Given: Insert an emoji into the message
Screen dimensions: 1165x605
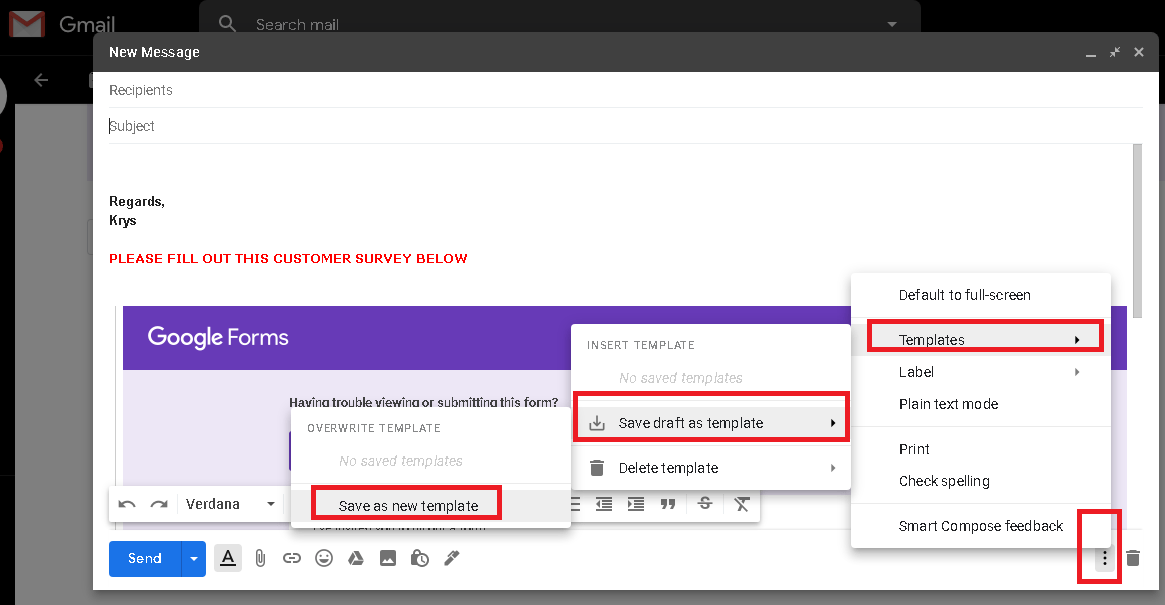Looking at the screenshot, I should (324, 558).
